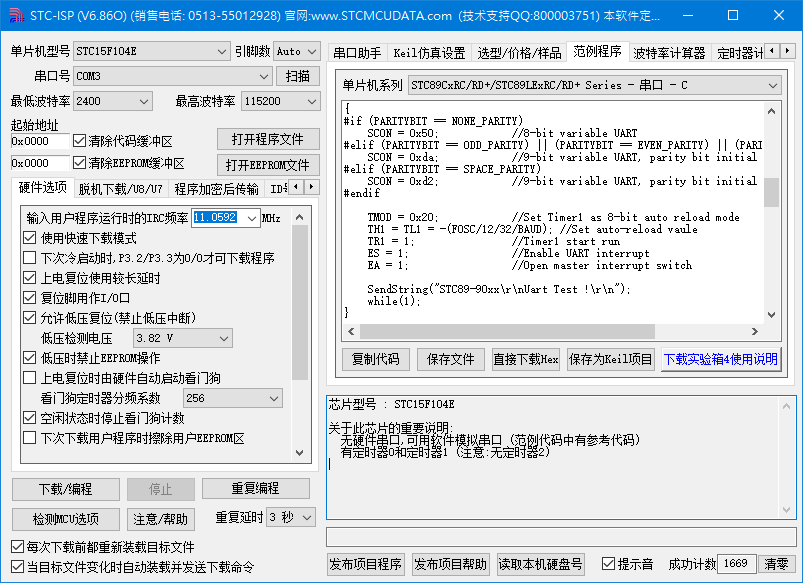This screenshot has height=583, width=803.
Task: Click hardware options list scroll up arrow
Action: click(300, 217)
